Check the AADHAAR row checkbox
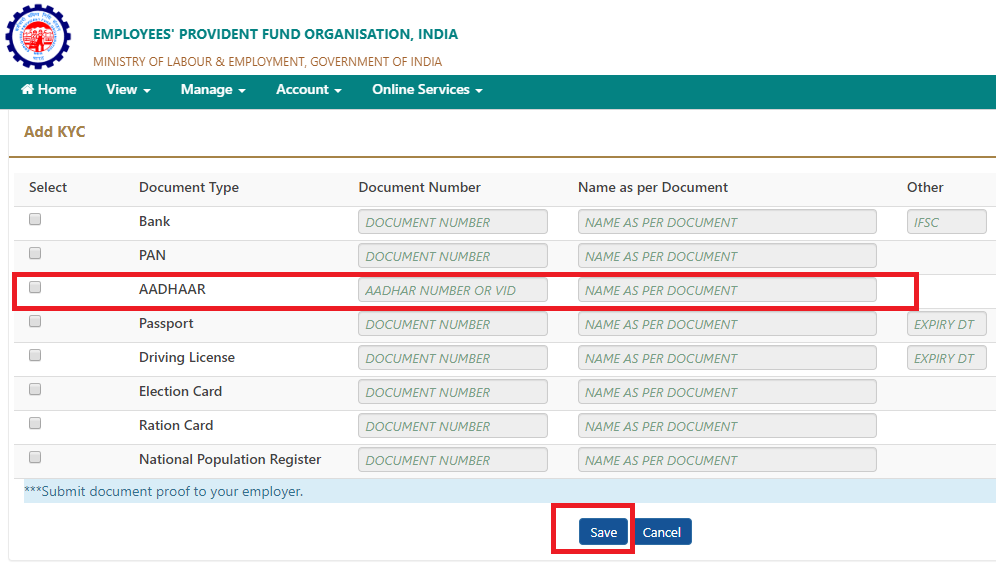This screenshot has height=565, width=996. click(35, 287)
